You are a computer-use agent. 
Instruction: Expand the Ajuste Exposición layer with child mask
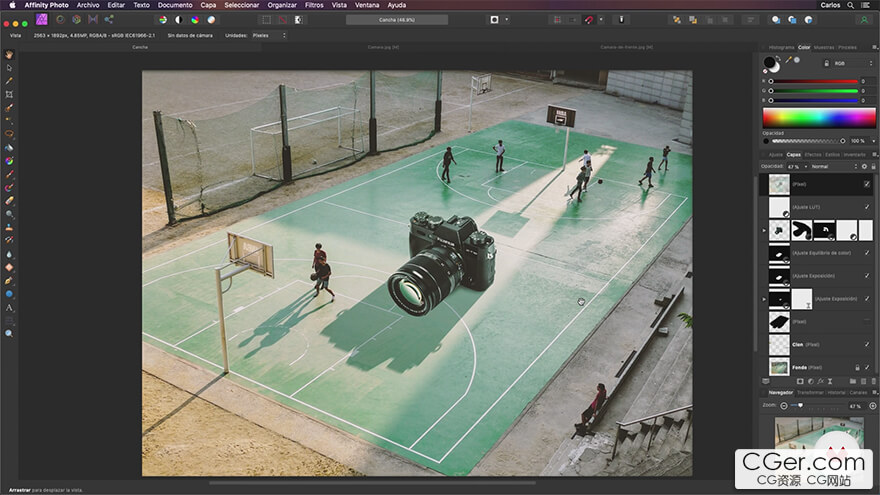(x=763, y=299)
